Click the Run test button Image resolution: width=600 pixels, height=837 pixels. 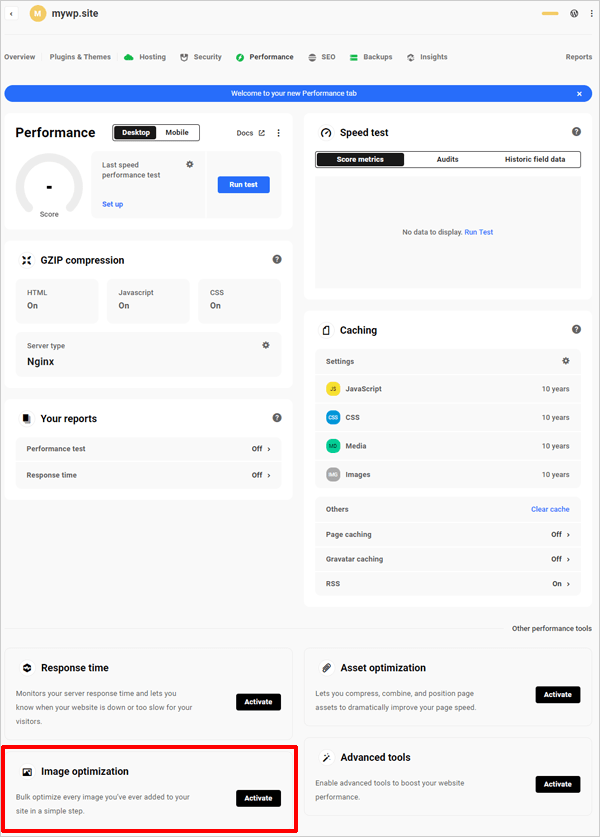(x=243, y=184)
